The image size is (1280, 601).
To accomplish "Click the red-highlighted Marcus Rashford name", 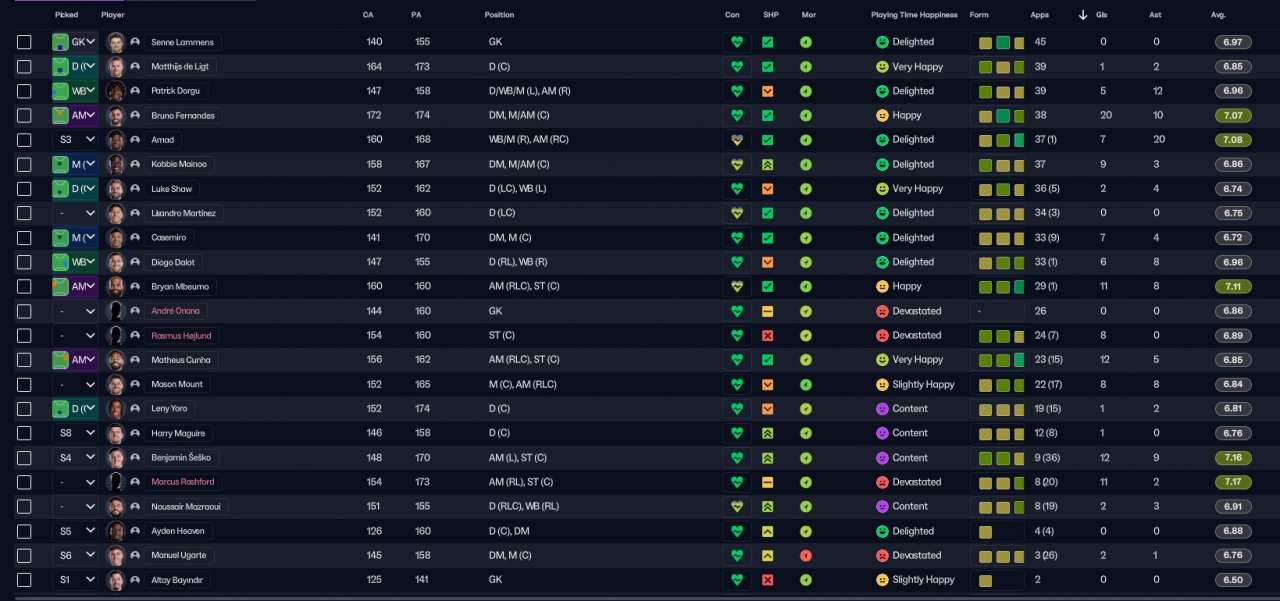I will pyautogui.click(x=181, y=482).
